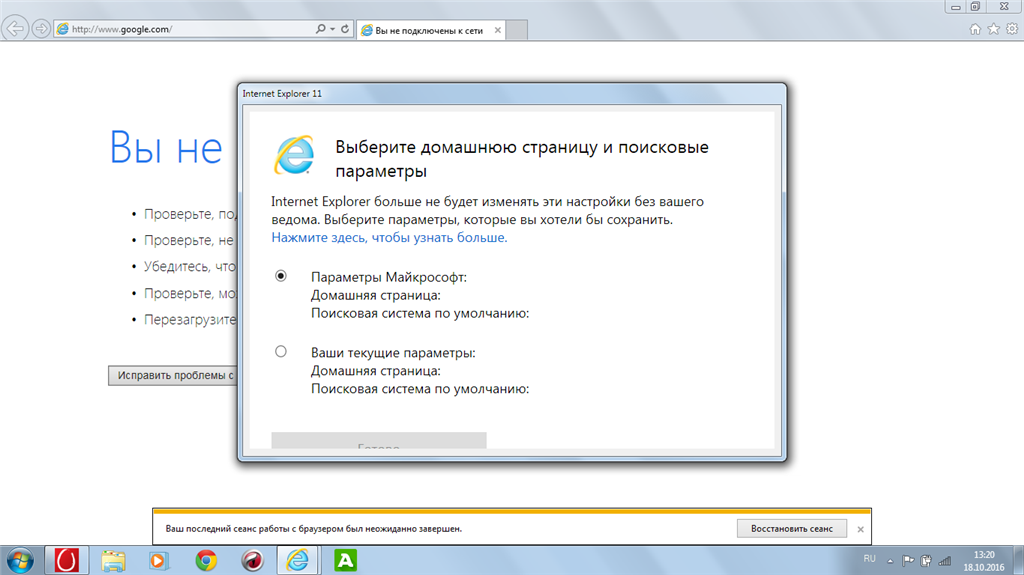Click 'Восстановить сеанс' button
This screenshot has width=1024, height=575.
point(792,529)
